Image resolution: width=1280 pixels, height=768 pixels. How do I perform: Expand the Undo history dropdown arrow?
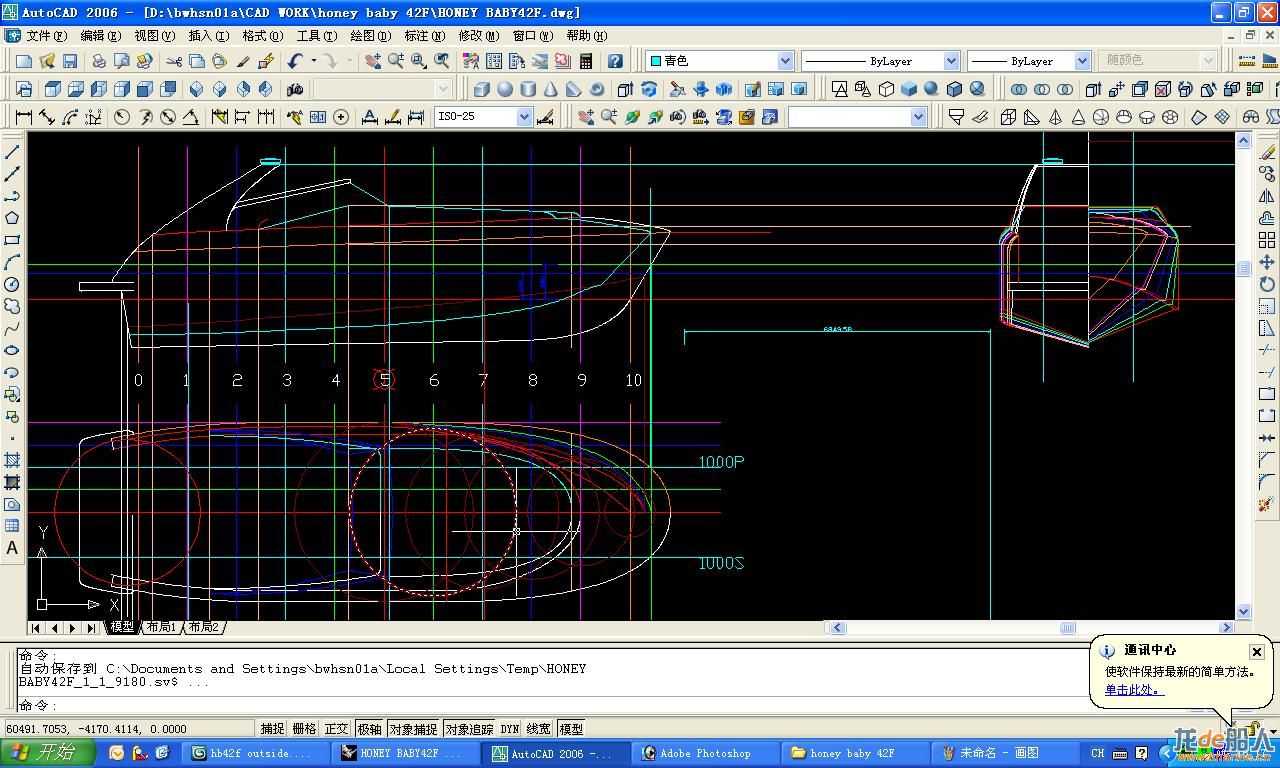pyautogui.click(x=313, y=61)
